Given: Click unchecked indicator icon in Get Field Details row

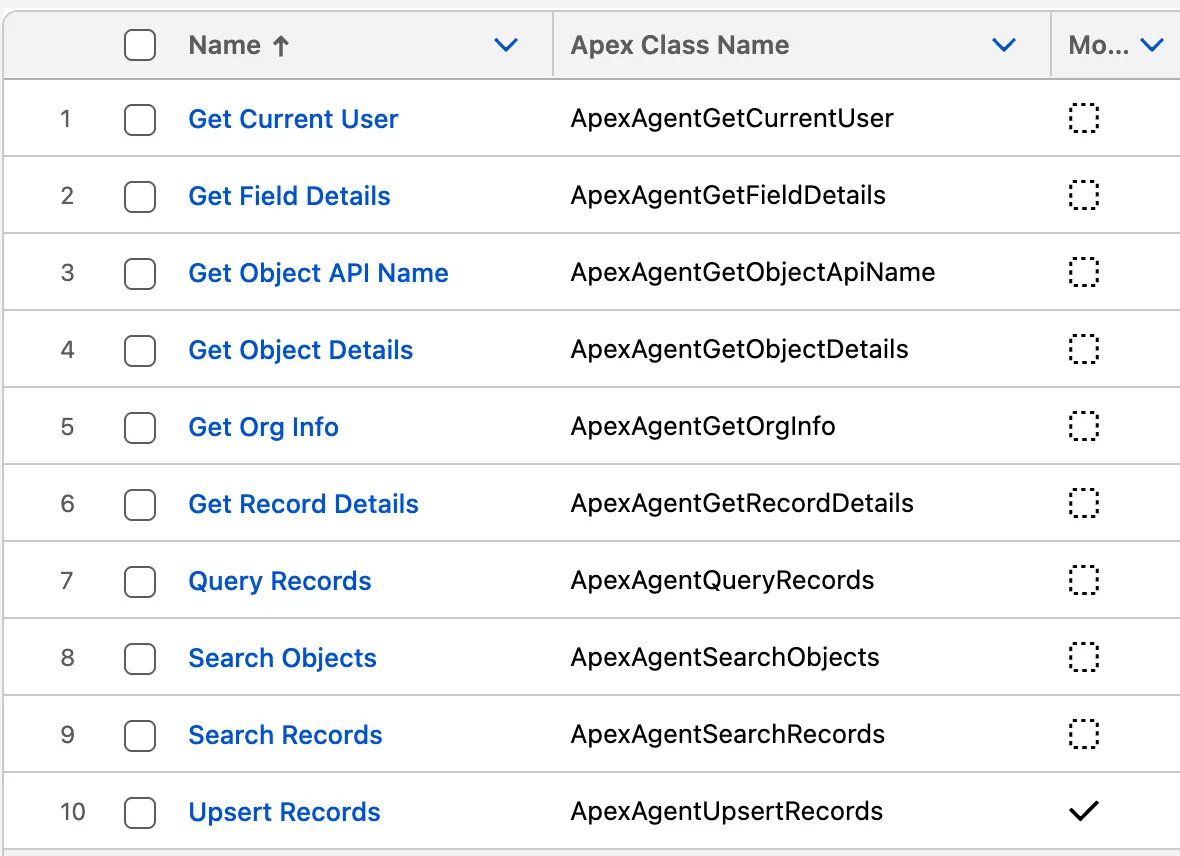Looking at the screenshot, I should [1084, 195].
